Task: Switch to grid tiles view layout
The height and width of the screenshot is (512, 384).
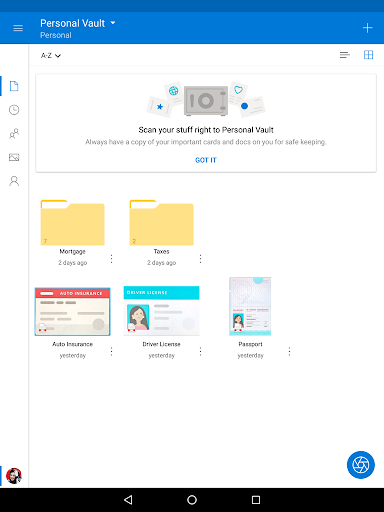Action: click(368, 55)
